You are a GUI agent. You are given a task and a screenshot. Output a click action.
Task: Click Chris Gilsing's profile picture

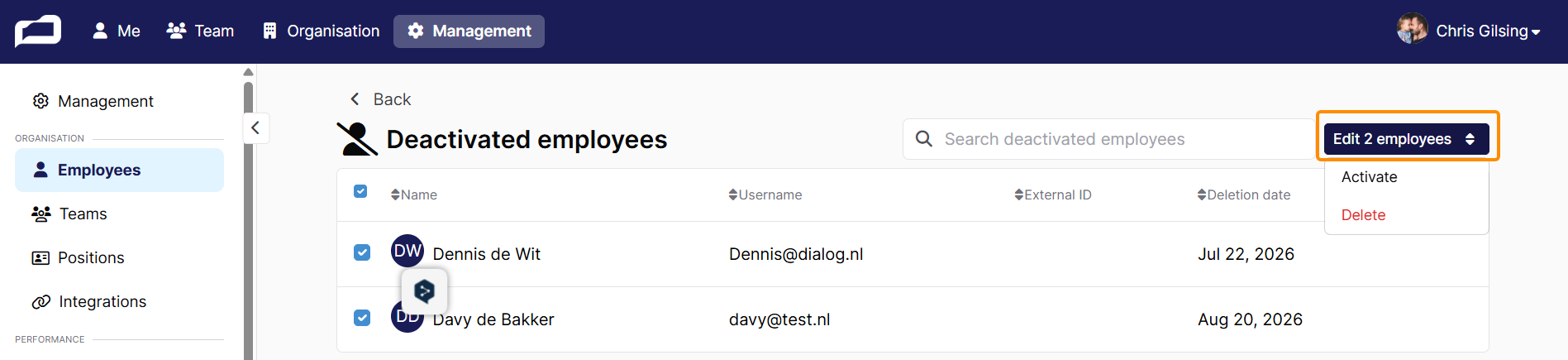[x=1412, y=30]
